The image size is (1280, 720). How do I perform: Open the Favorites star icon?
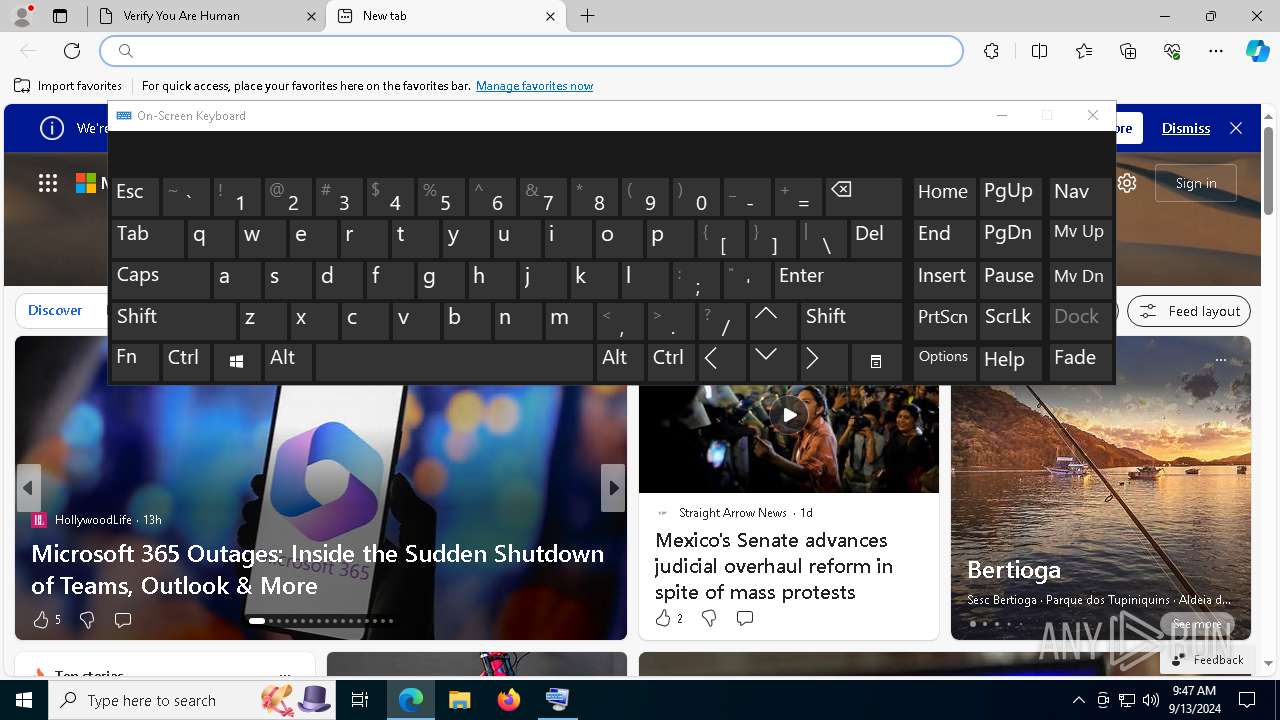(x=1084, y=51)
